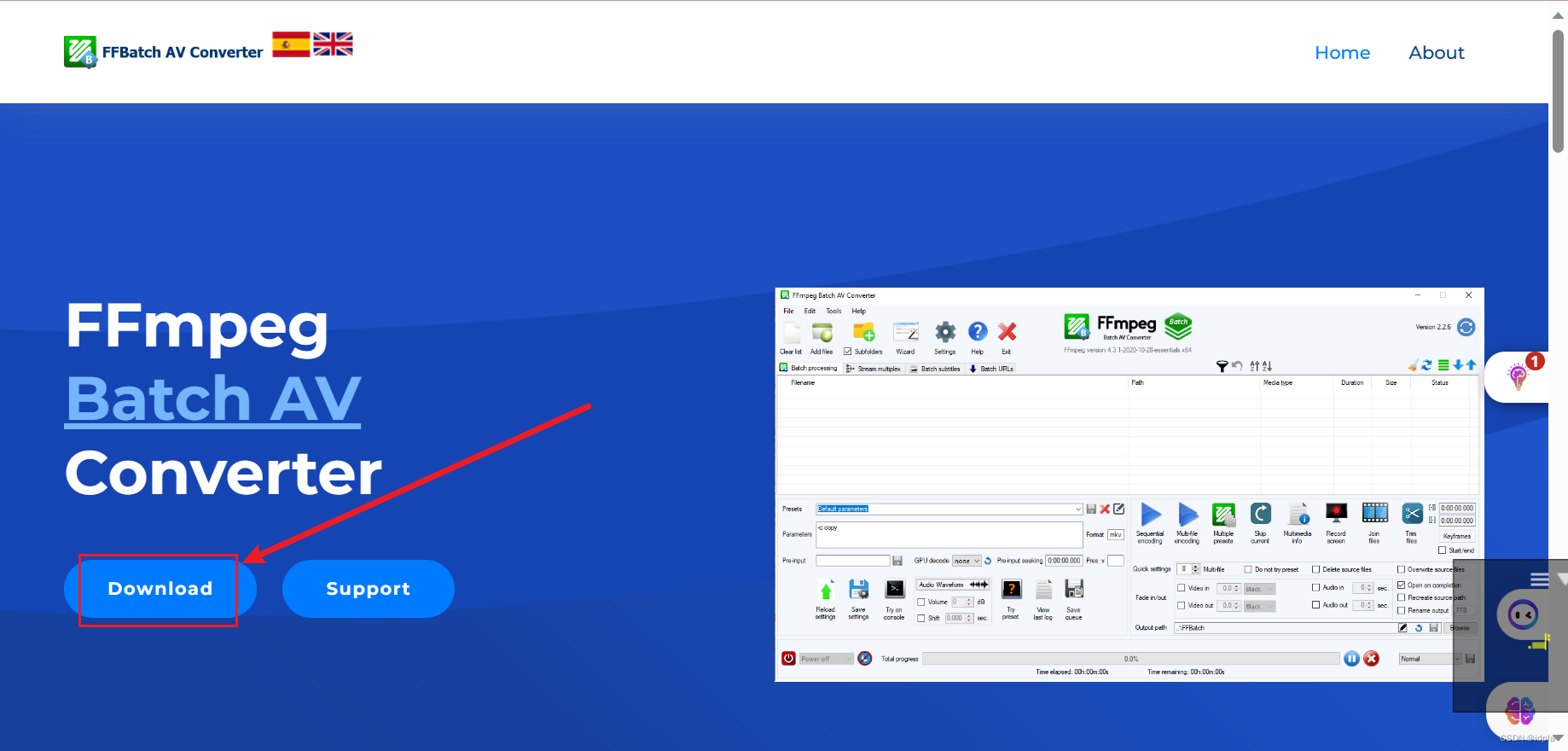
Task: Switch to the Batch subtitles tab
Action: [x=935, y=369]
